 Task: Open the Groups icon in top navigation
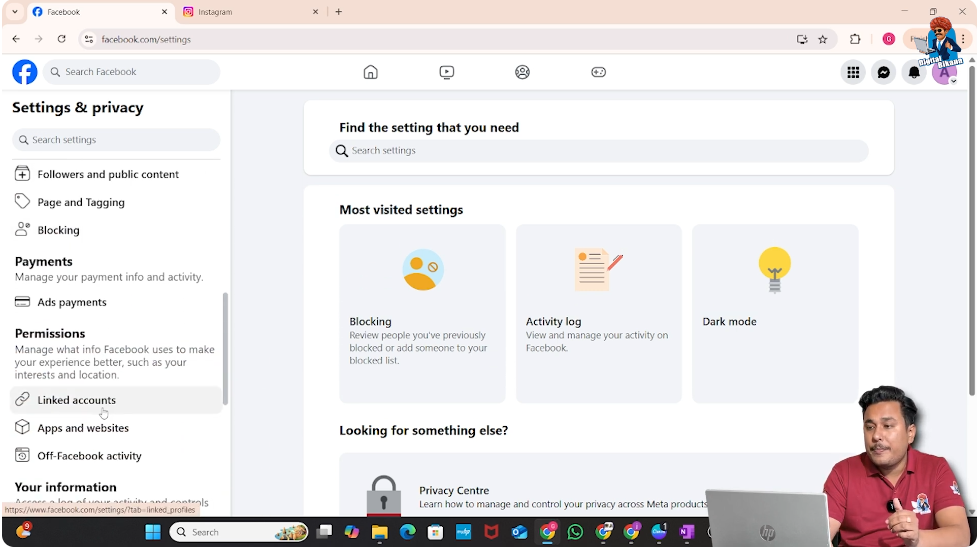[x=522, y=72]
